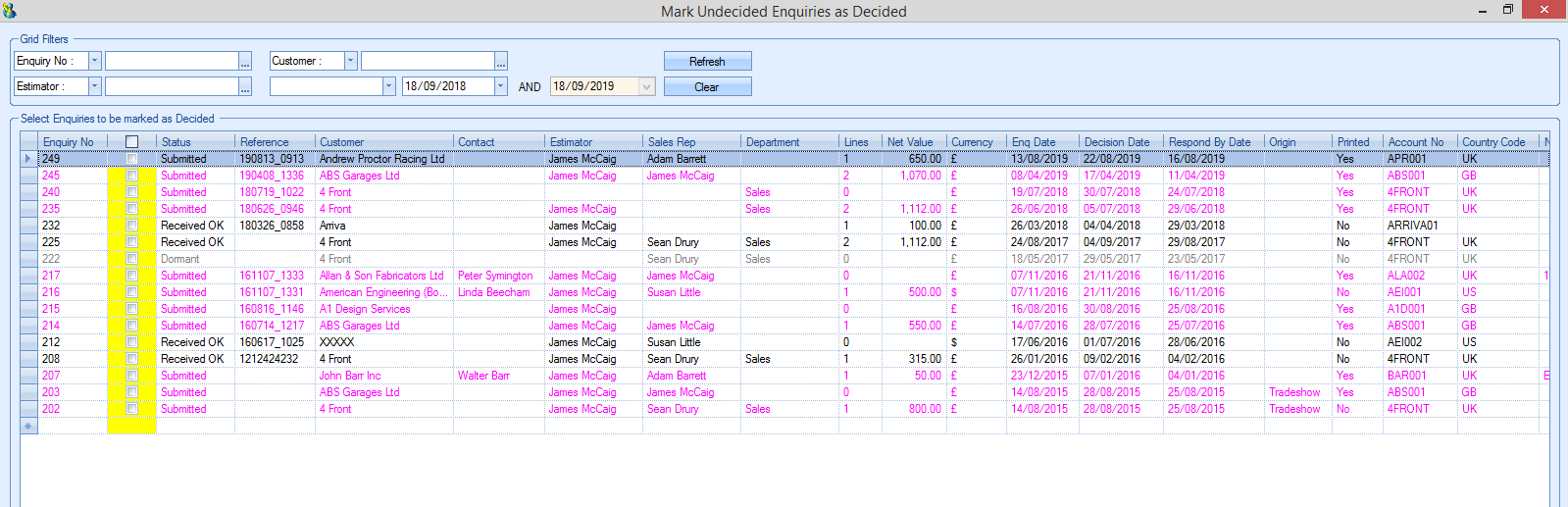Open the 18/09/2018 start date picker
This screenshot has height=507, width=1568.
tap(500, 86)
